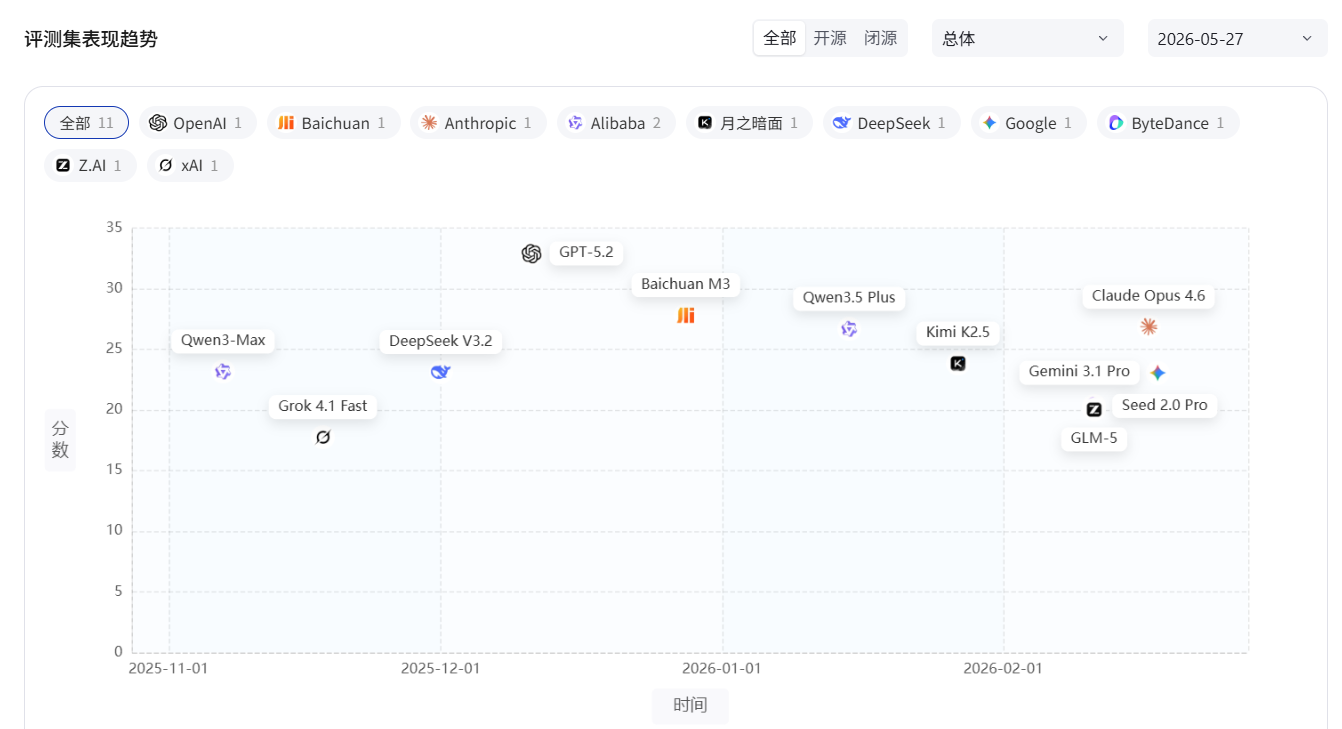Screen dimensions: 1342x729
Task: Filter by Anthropic vendor chip
Action: 478,123
